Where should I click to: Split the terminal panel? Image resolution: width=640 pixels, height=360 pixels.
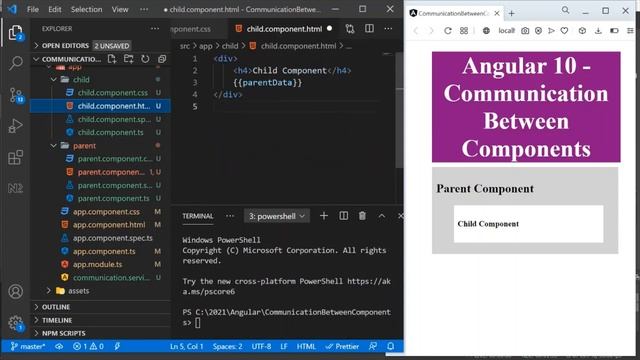(344, 216)
